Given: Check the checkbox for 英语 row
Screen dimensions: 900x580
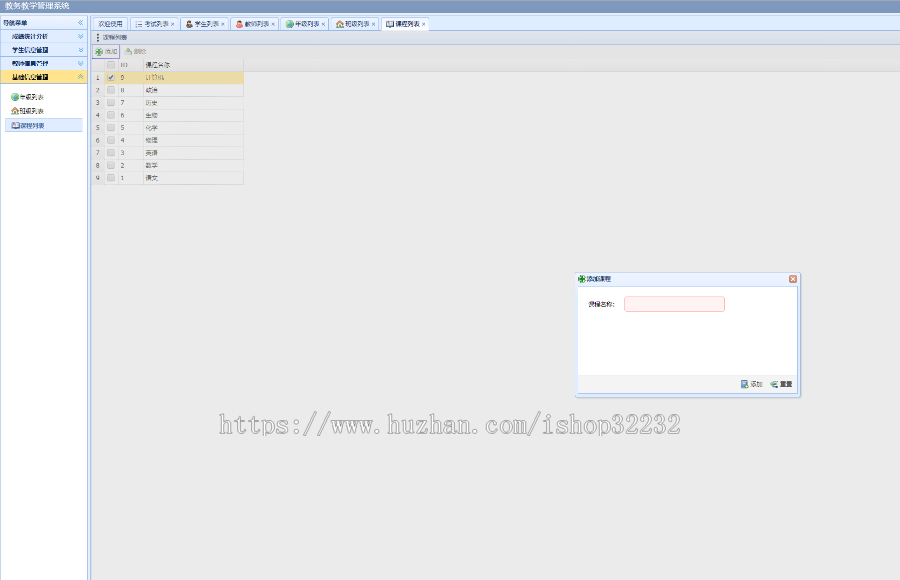Looking at the screenshot, I should [x=111, y=153].
